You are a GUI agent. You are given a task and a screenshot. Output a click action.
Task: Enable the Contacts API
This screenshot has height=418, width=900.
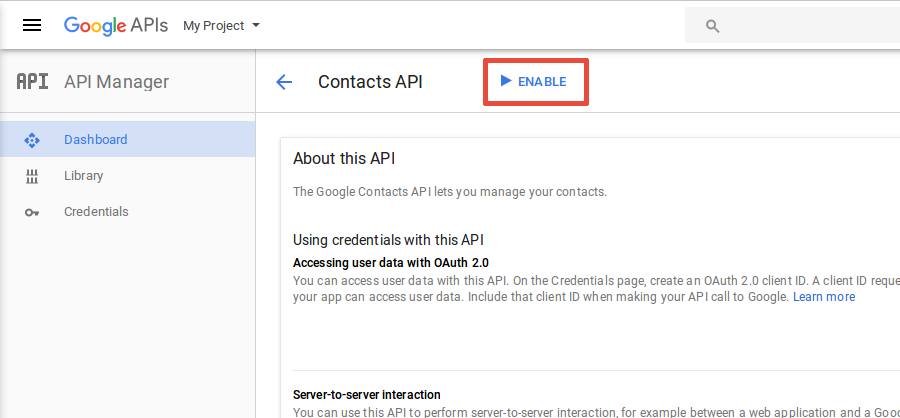pos(536,82)
